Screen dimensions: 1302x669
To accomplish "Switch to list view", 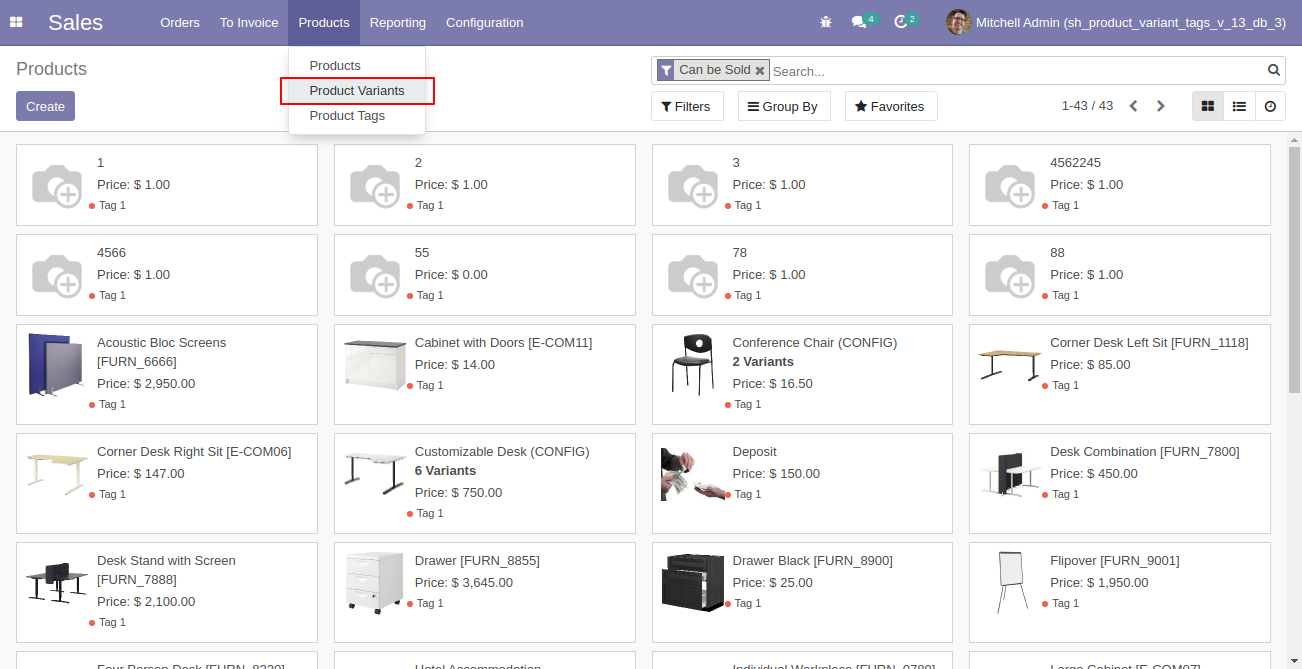I will click(1239, 106).
